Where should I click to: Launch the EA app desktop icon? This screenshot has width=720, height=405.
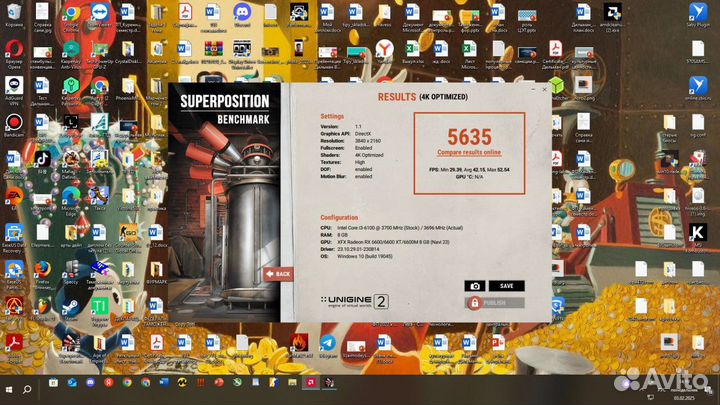pos(14,198)
